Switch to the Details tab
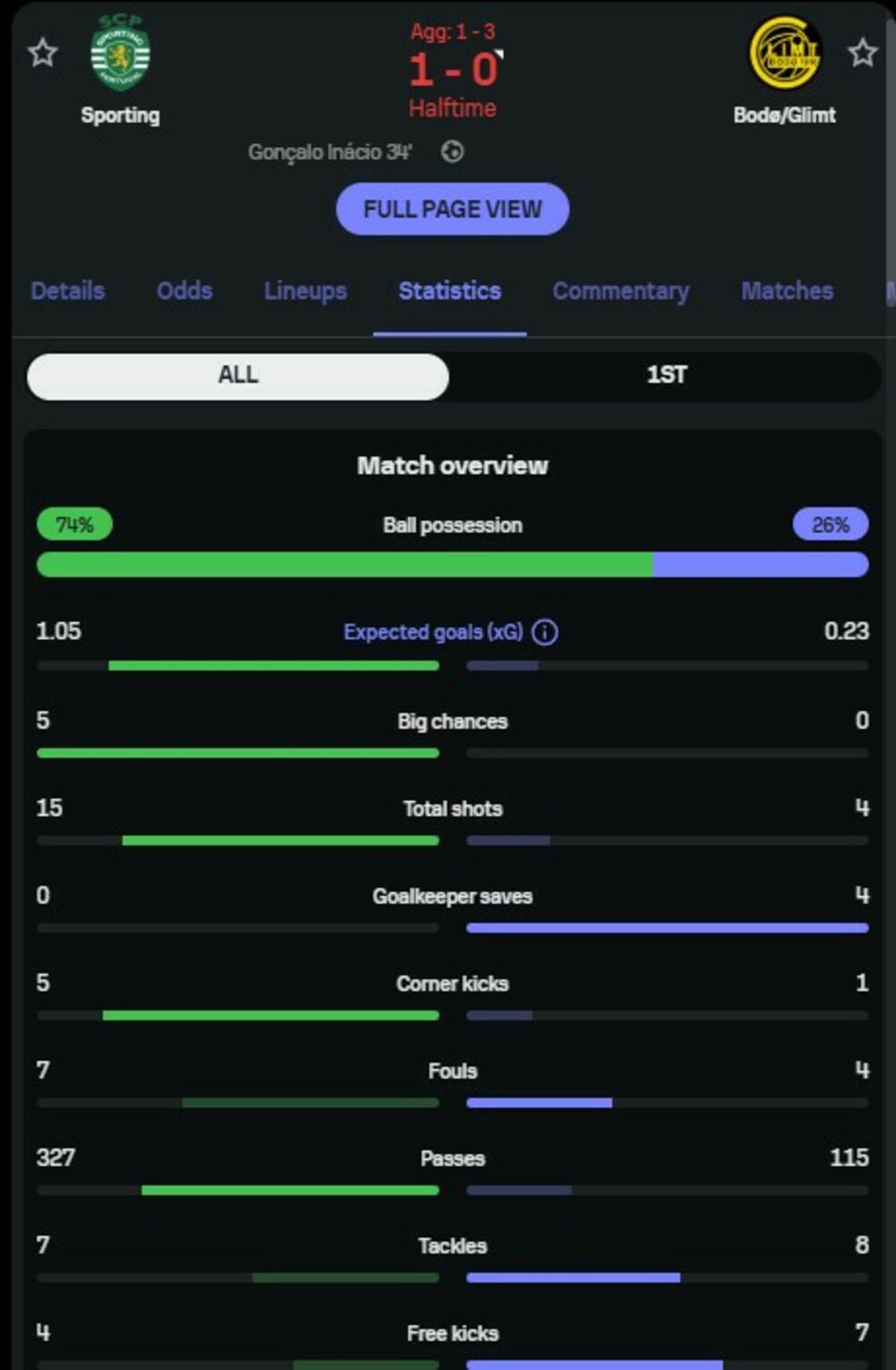Viewport: 896px width, 1370px height. [68, 291]
